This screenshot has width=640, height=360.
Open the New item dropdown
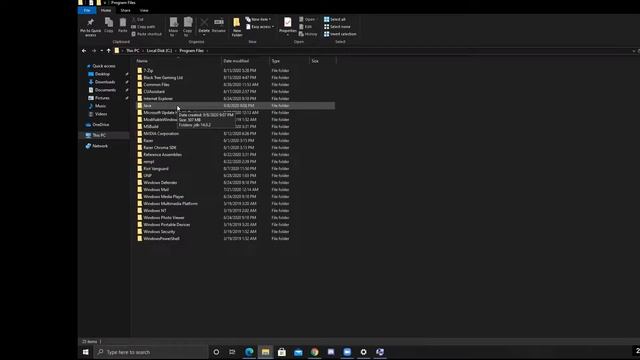[259, 19]
